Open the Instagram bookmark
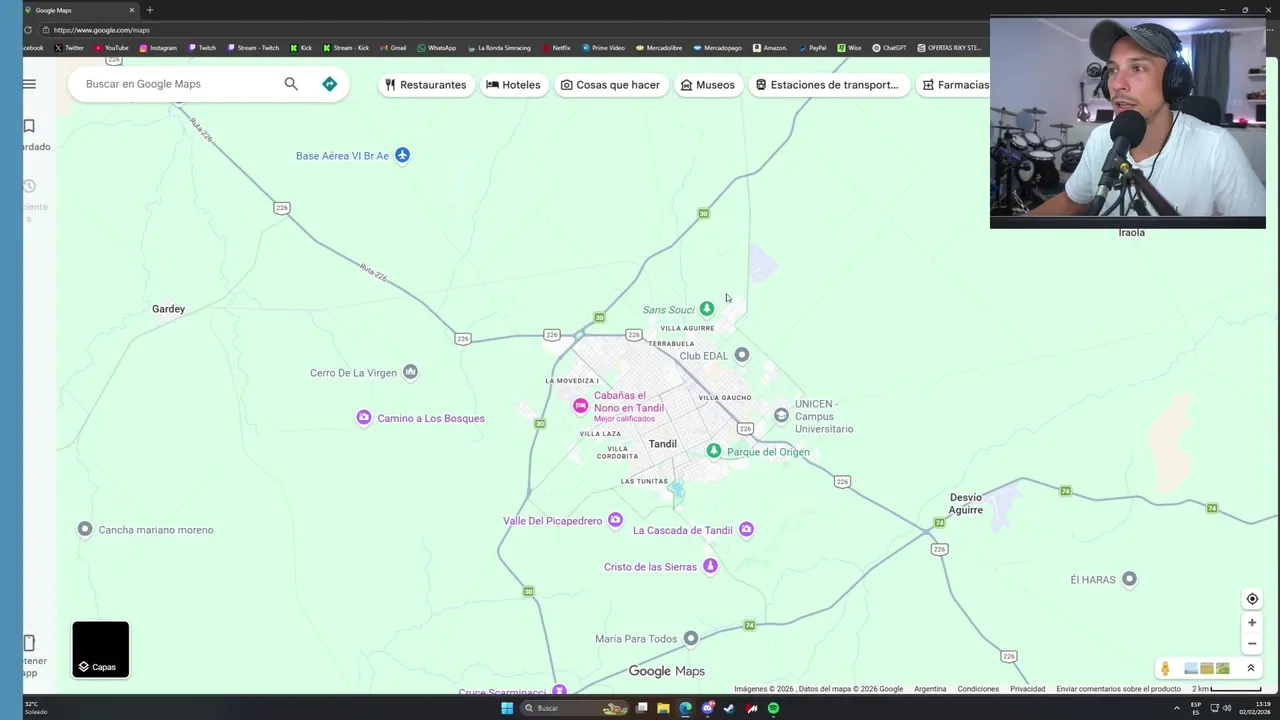Viewport: 1280px width, 720px height. tap(158, 48)
